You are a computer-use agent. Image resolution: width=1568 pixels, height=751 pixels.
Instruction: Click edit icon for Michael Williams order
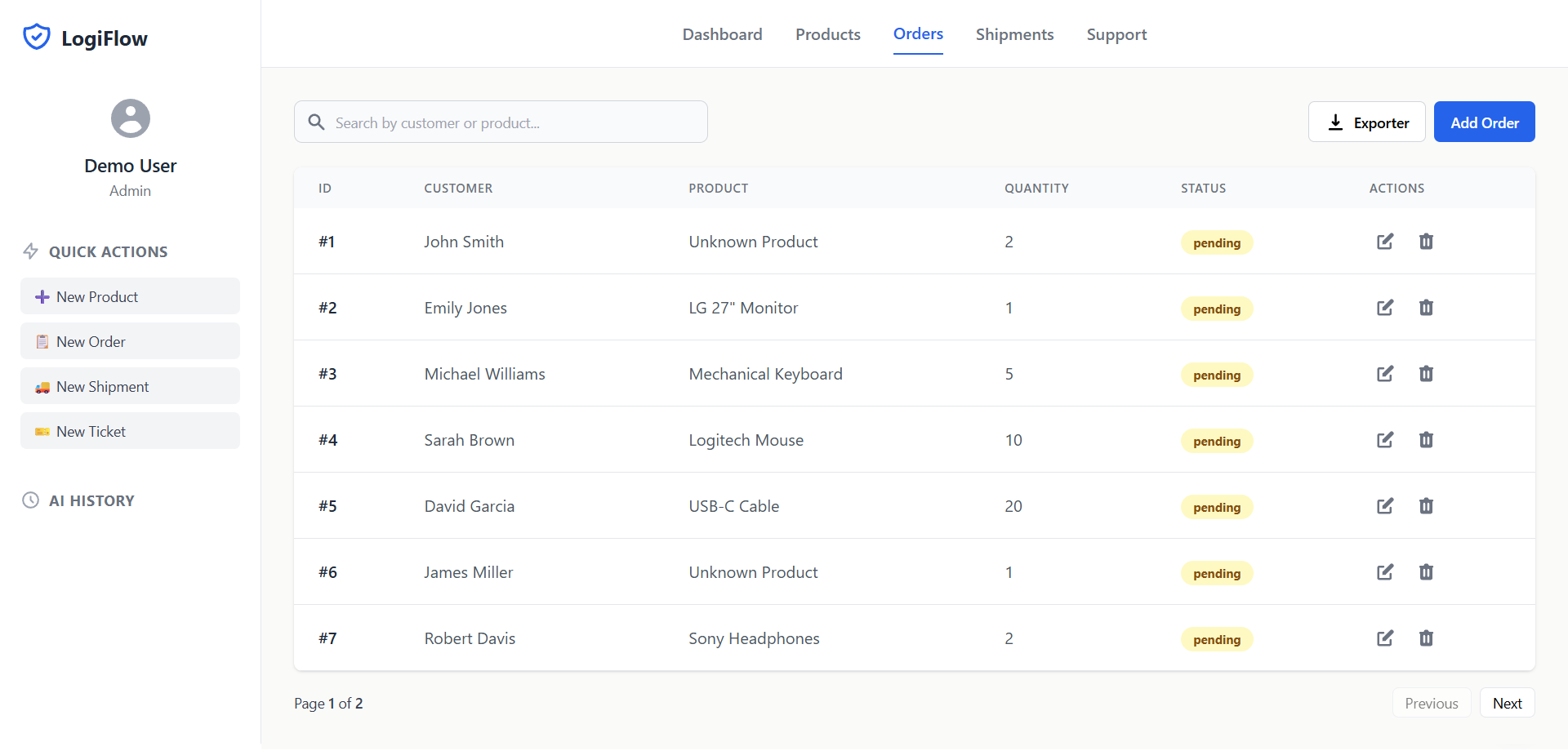(1385, 374)
